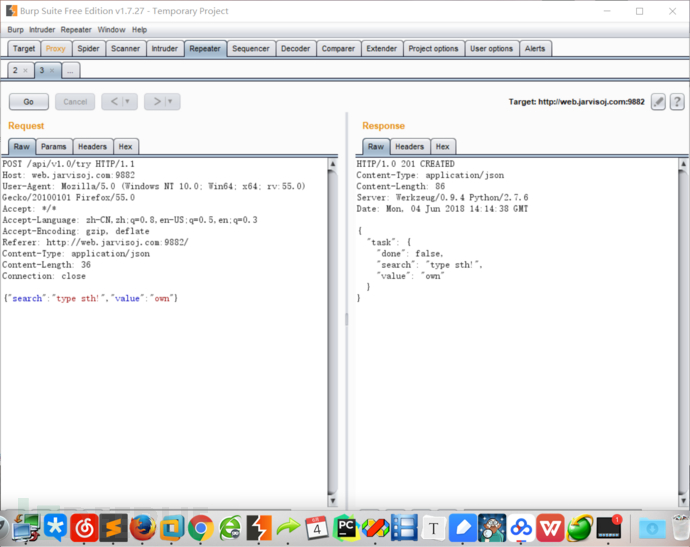Viewport: 690px width, 547px height.
Task: Open the green globe browser in dock
Action: (x=579, y=527)
